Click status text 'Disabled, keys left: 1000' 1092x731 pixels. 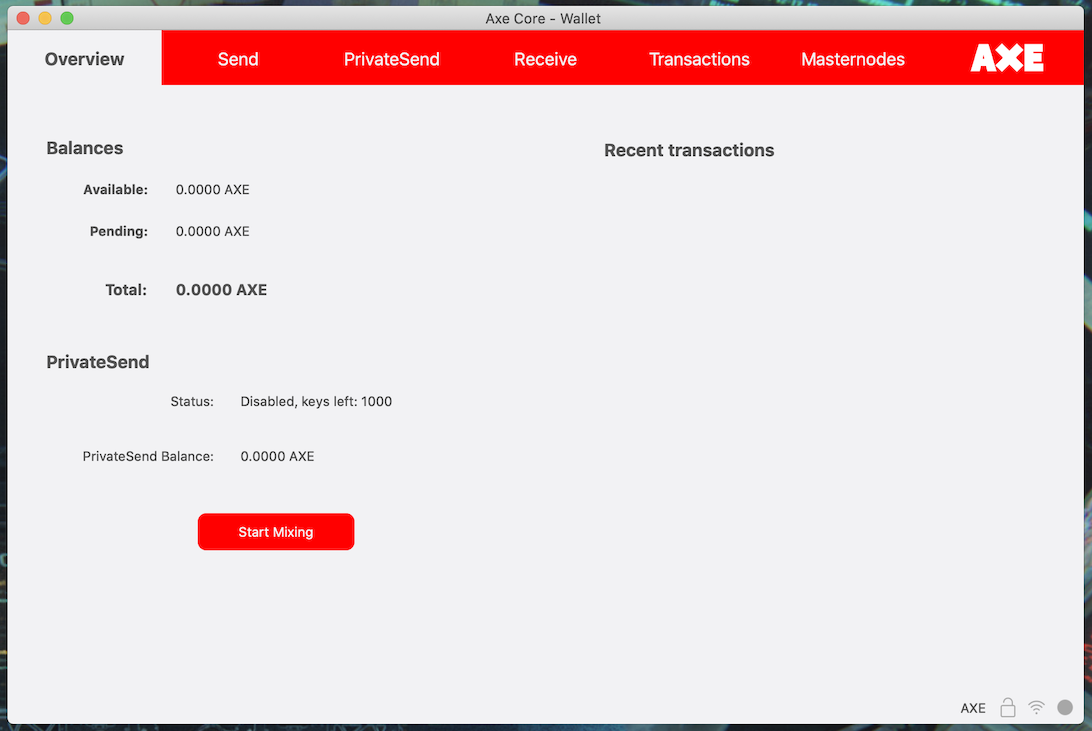pos(316,402)
